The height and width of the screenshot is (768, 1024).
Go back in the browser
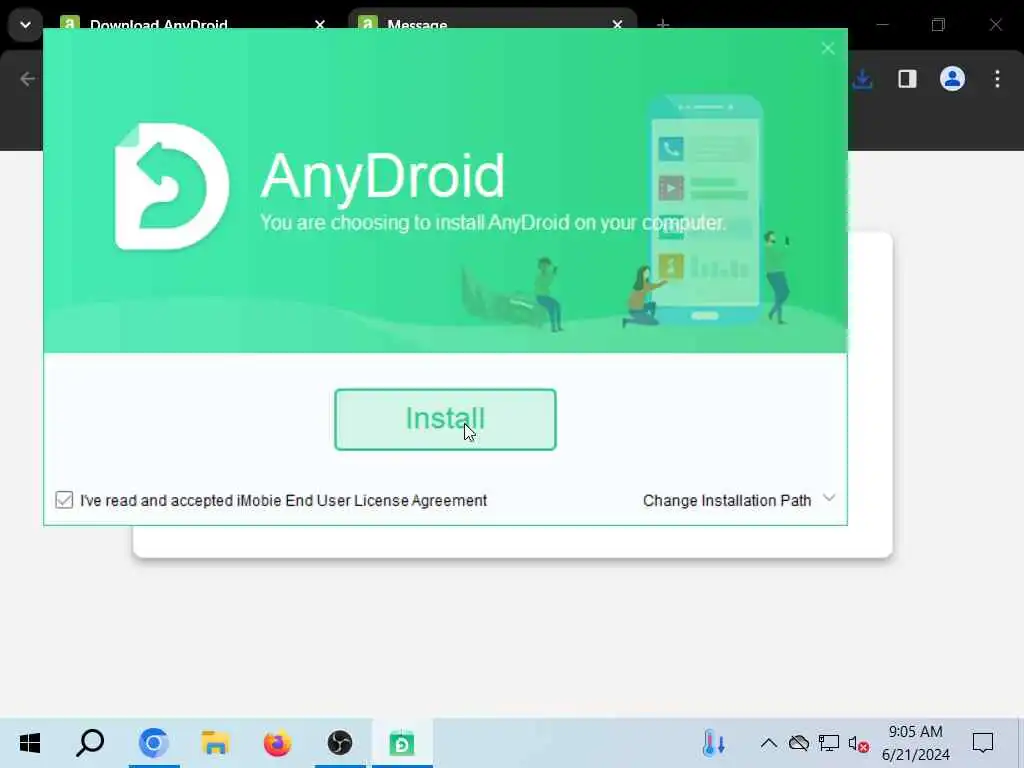click(27, 79)
